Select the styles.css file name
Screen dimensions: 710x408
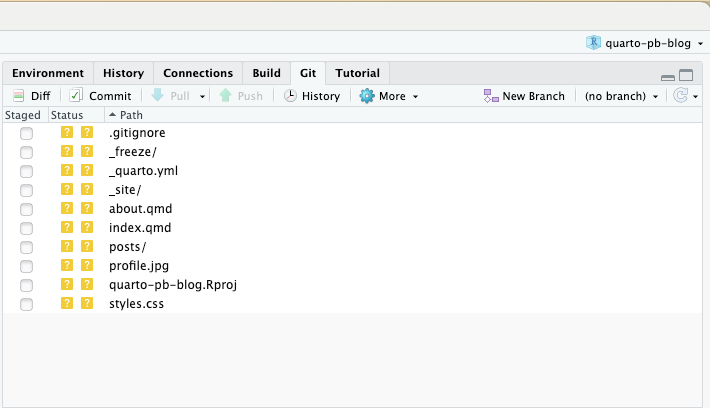pyautogui.click(x=136, y=304)
